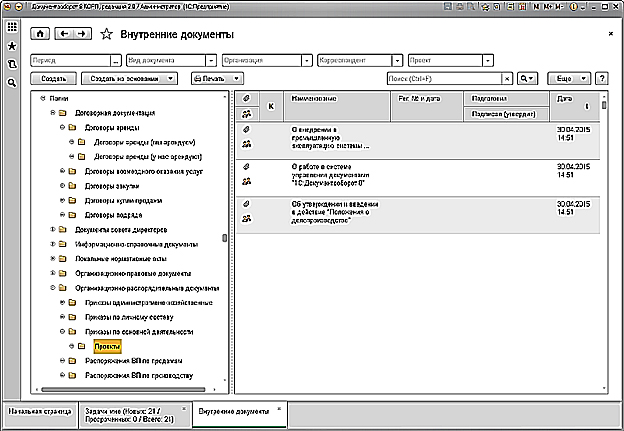This screenshot has width=624, height=431.
Task: Open search via sidebar magnifier icon
Action: click(11, 82)
